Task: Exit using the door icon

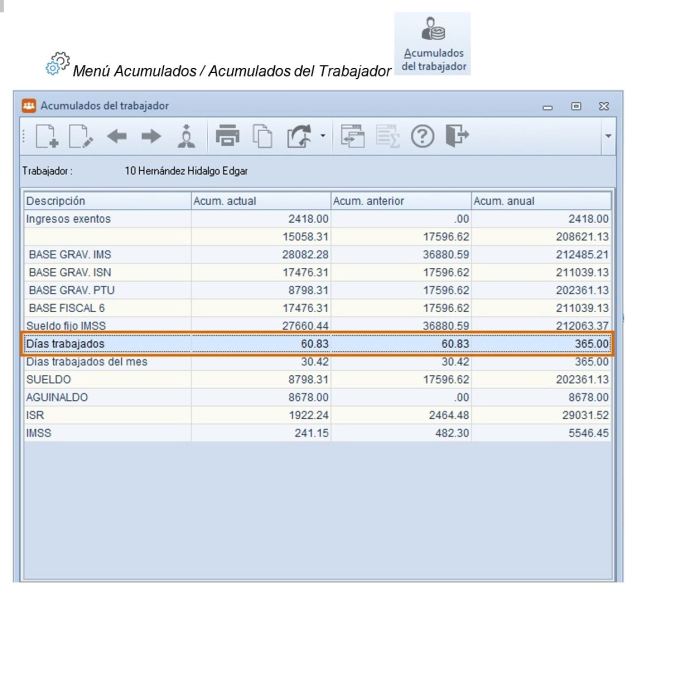Action: (457, 136)
